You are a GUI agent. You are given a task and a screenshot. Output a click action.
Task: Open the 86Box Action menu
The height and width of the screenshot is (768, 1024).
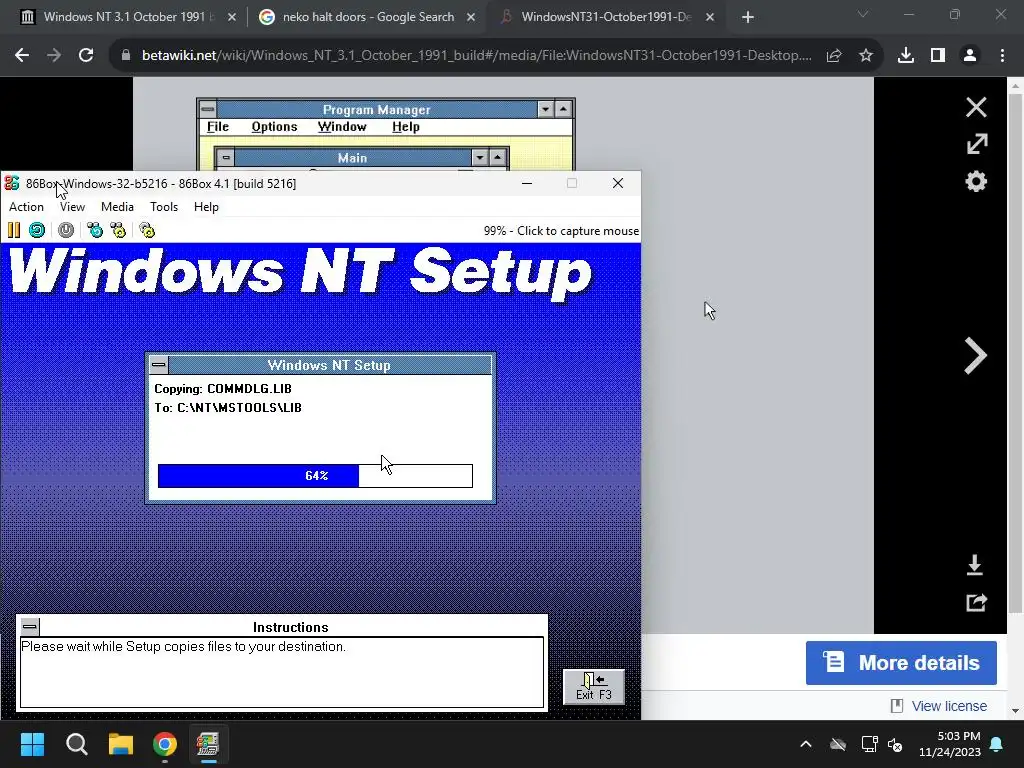point(26,207)
